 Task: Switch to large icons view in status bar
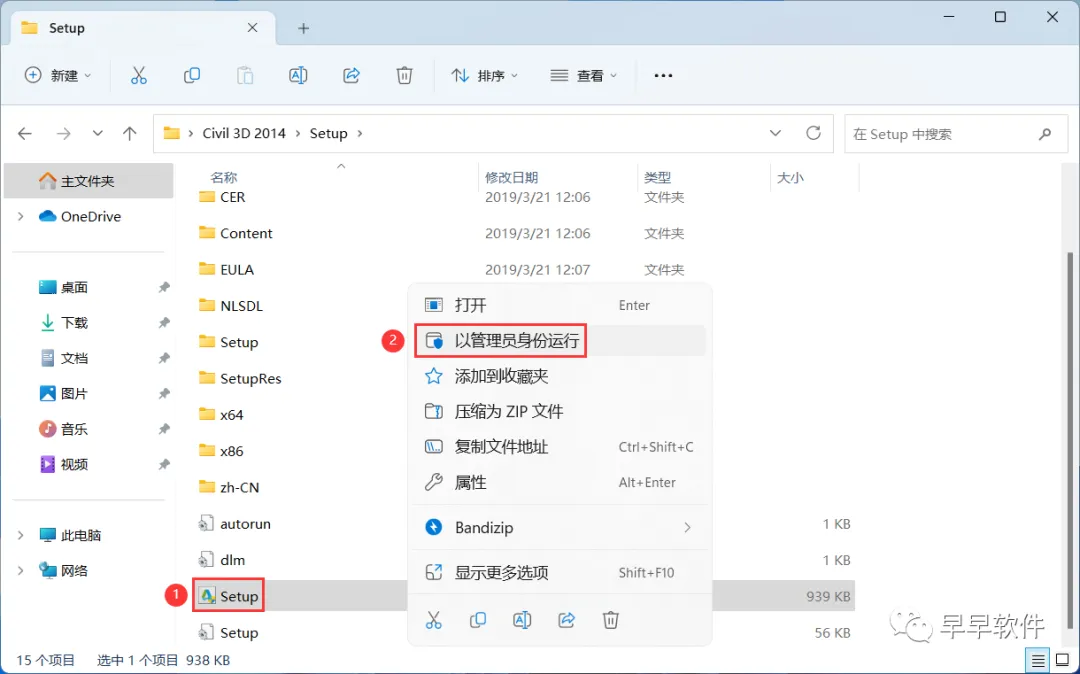(1061, 660)
